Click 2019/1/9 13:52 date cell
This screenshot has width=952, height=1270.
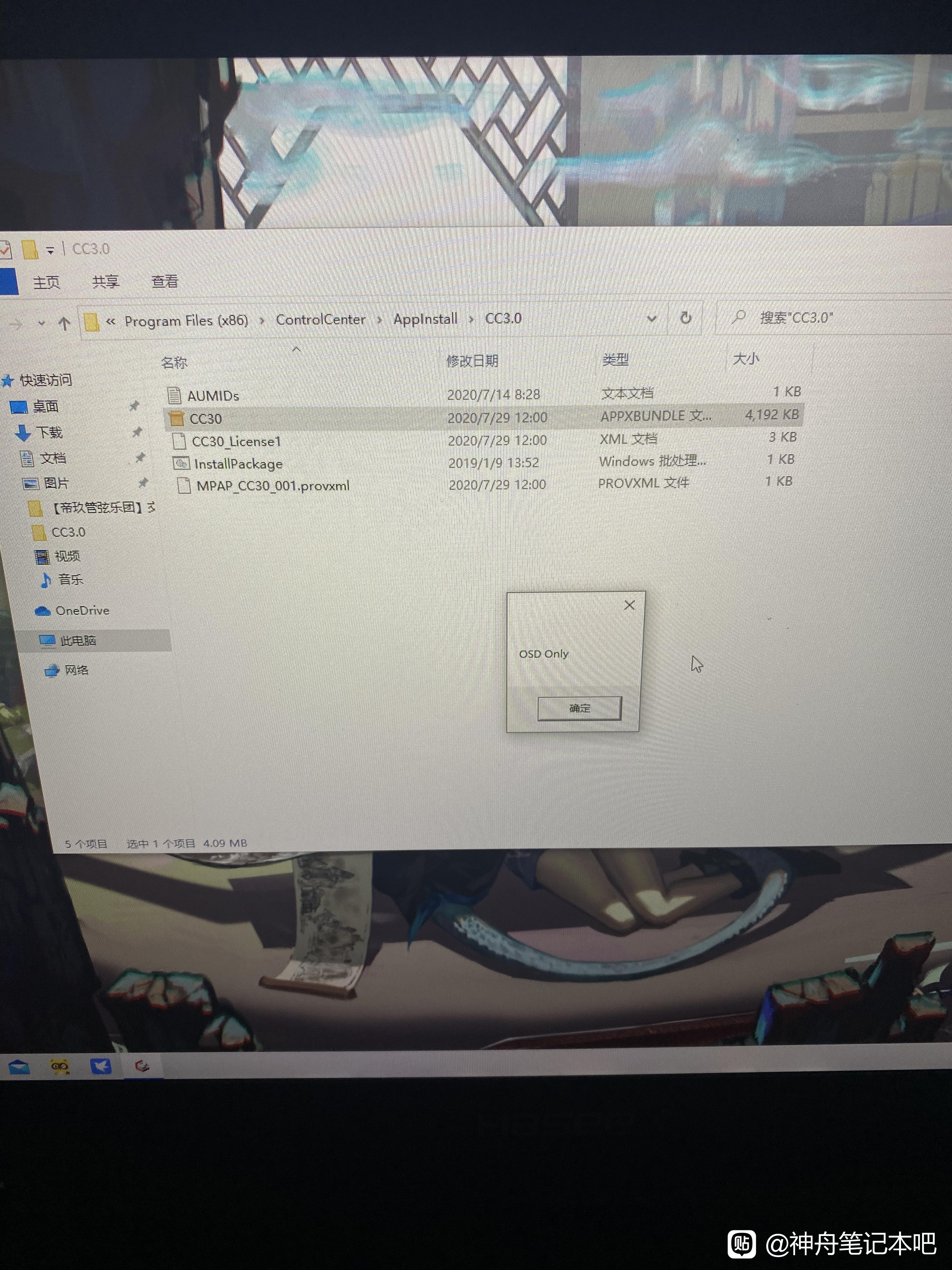pyautogui.click(x=494, y=463)
